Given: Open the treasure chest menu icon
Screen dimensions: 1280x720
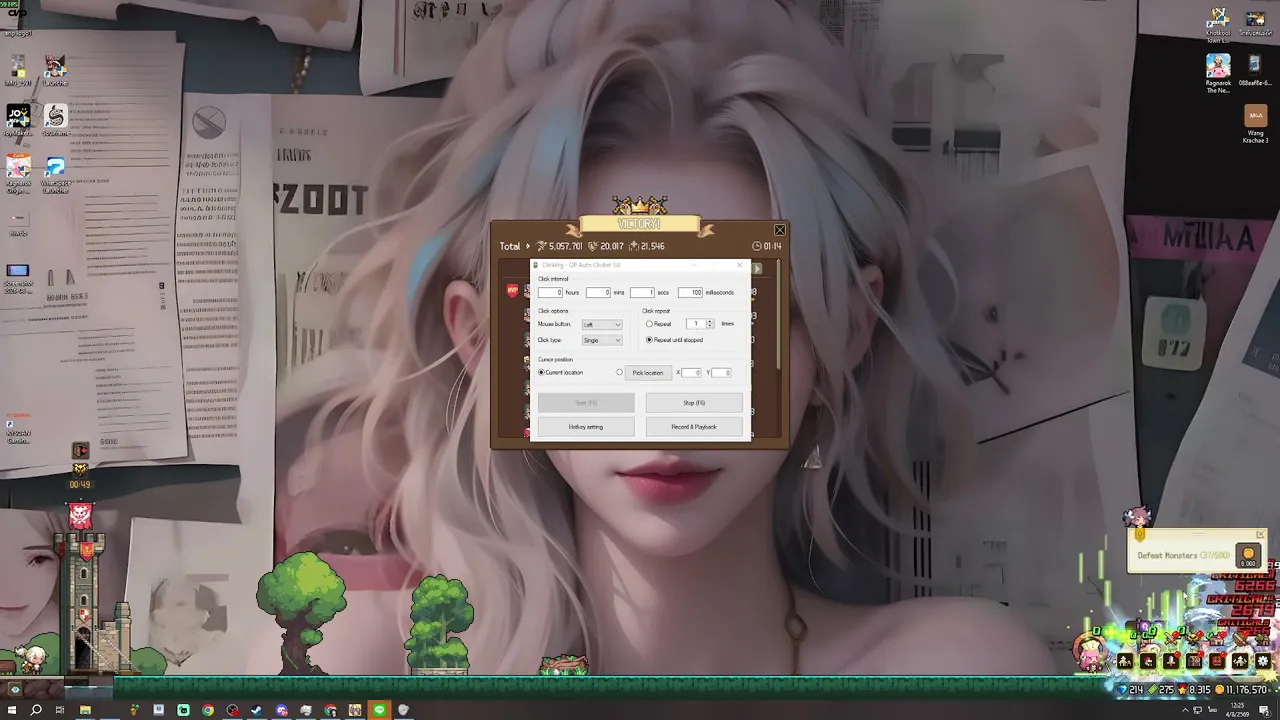Looking at the screenshot, I should [x=1194, y=661].
